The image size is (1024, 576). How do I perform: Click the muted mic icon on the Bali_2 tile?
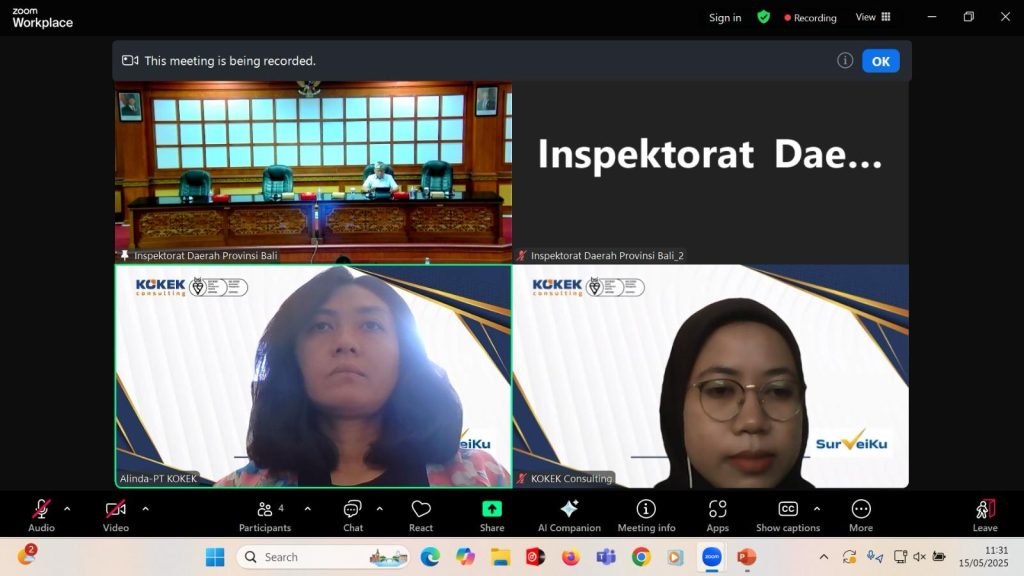521,255
